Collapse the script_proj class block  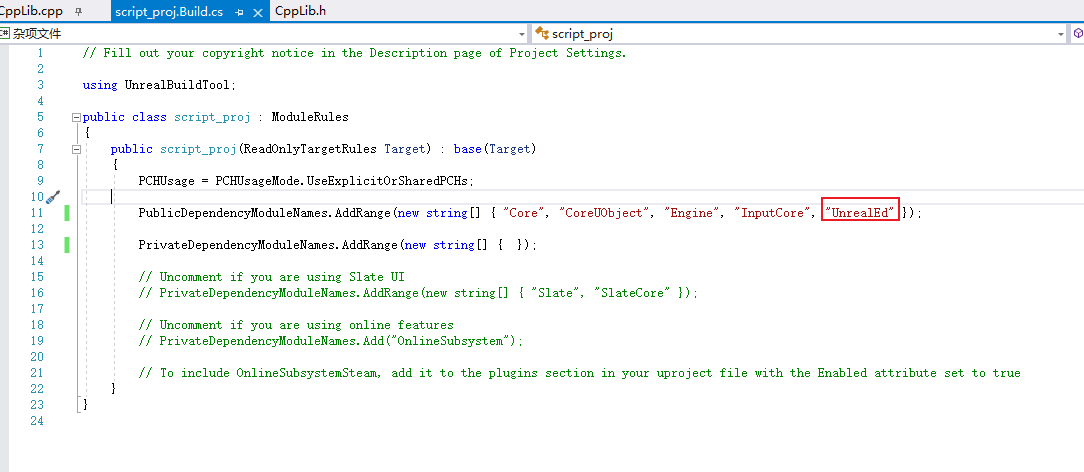pyautogui.click(x=76, y=117)
